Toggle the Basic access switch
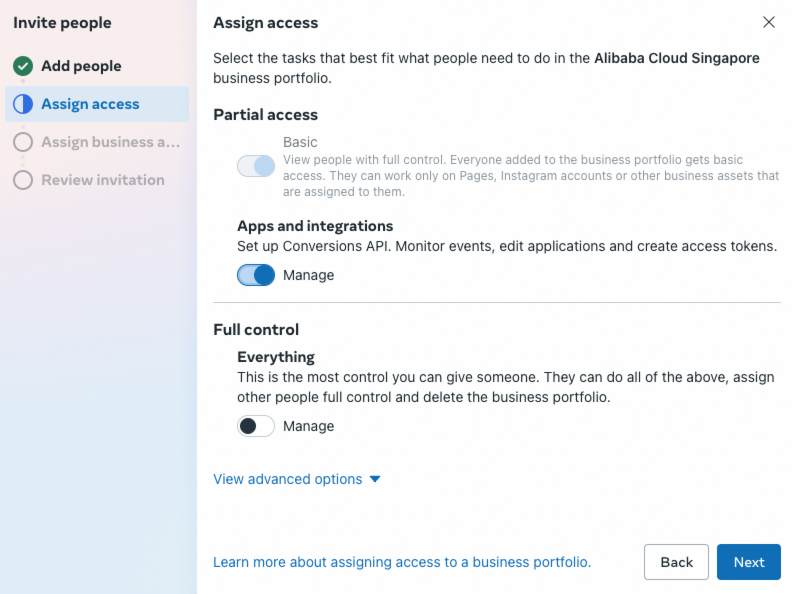 256,166
